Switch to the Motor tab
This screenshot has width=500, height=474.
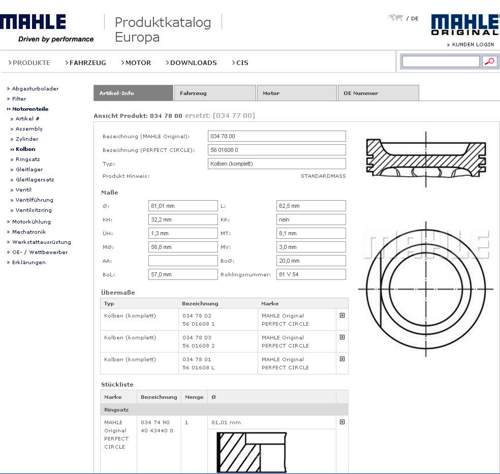tap(297, 93)
